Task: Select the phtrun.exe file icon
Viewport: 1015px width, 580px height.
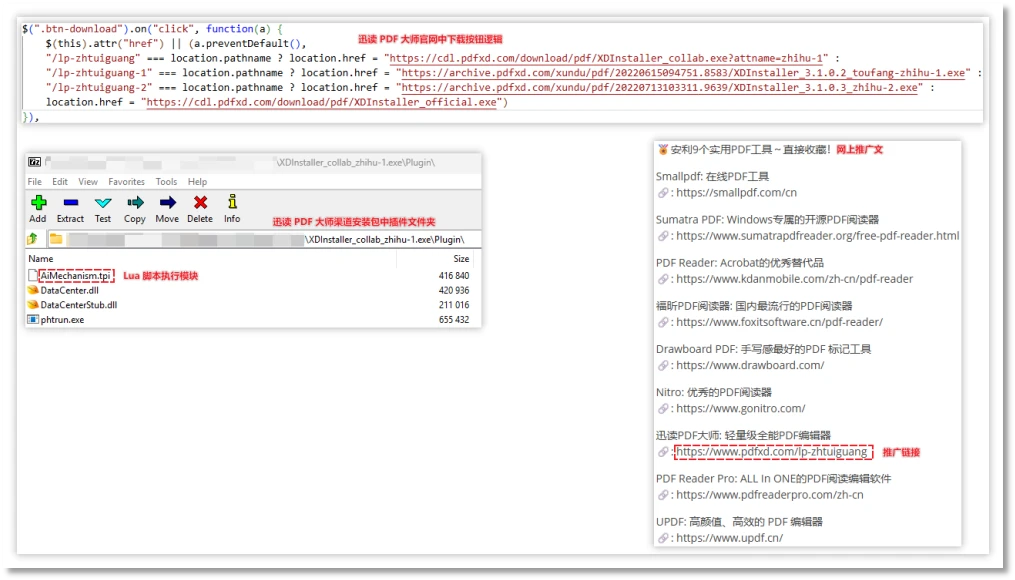Action: [33, 319]
